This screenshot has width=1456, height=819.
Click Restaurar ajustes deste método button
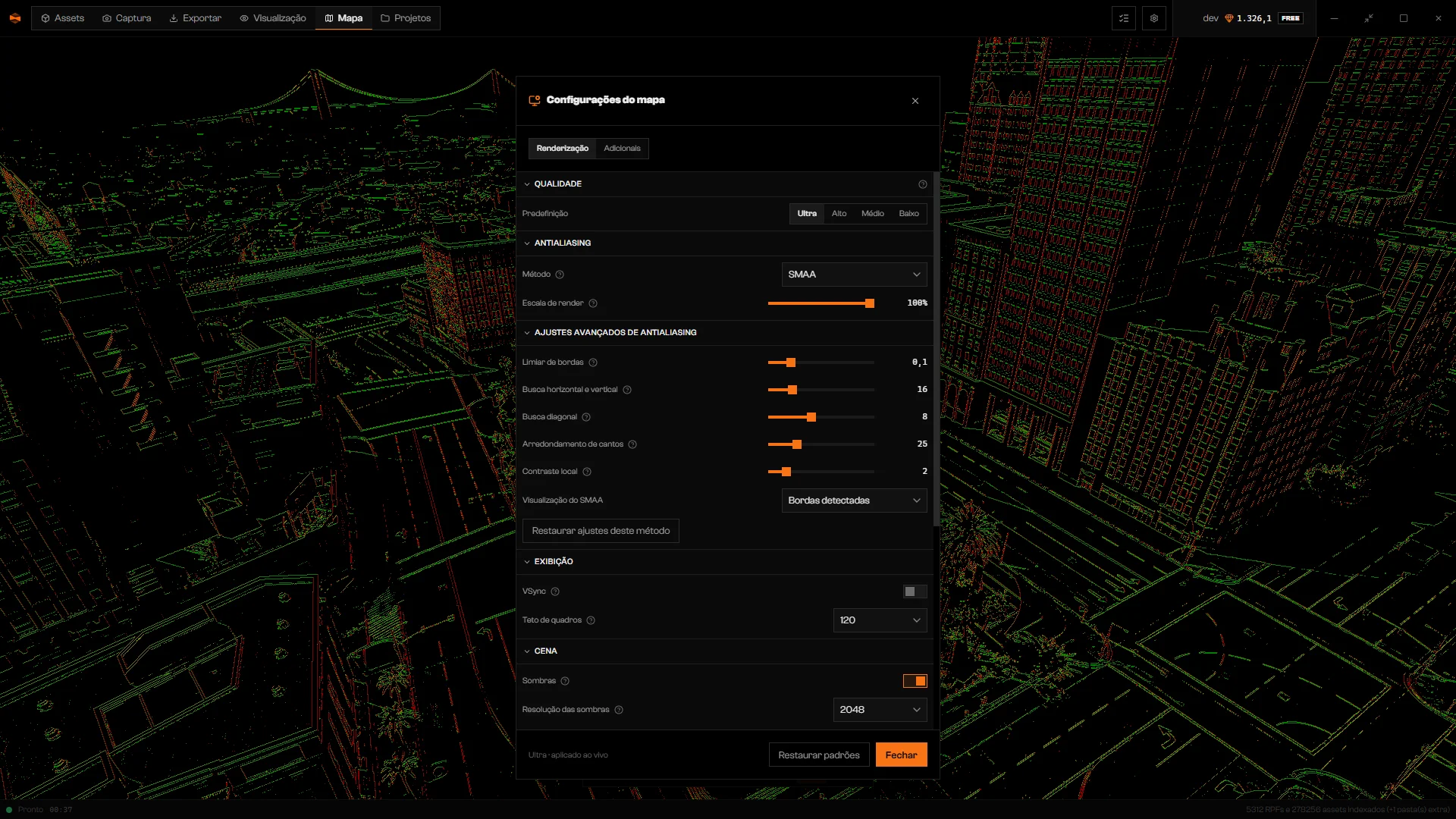click(601, 531)
